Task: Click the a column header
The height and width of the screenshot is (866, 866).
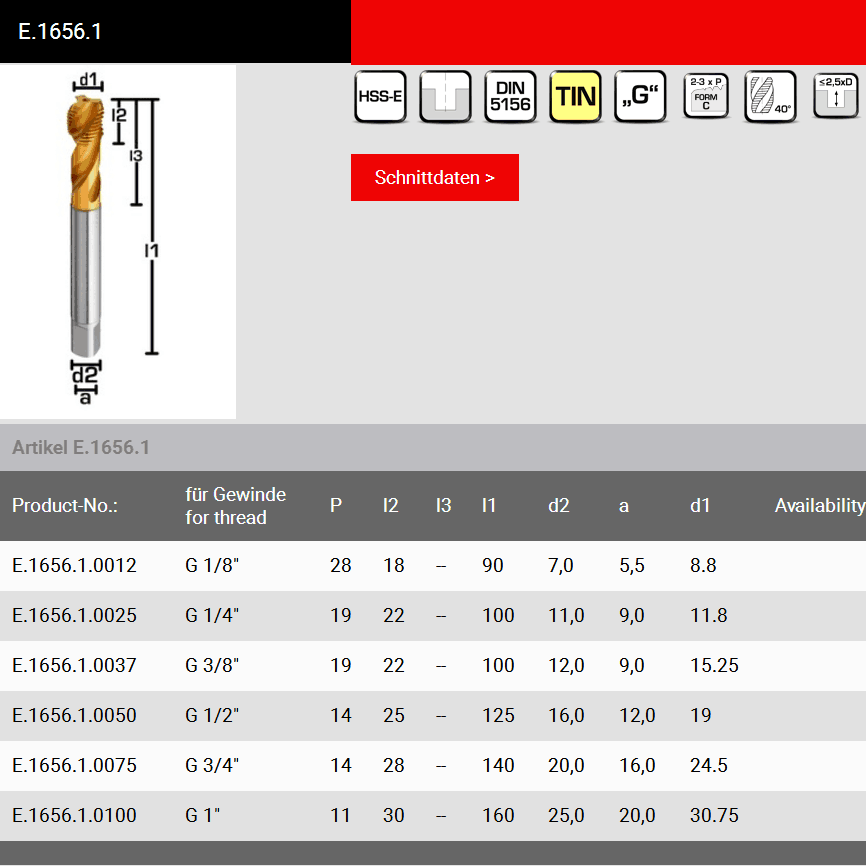Action: (624, 506)
